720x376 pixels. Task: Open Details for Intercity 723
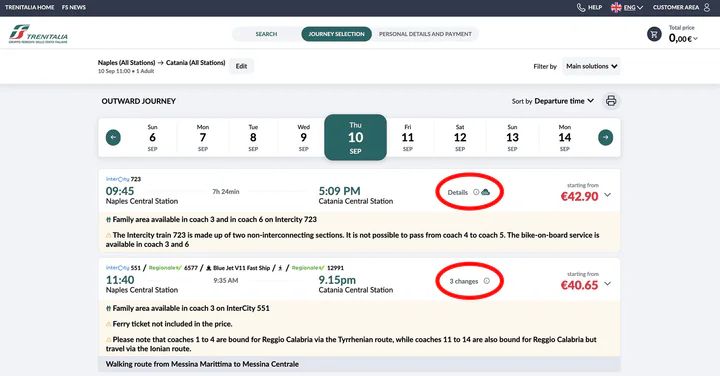[458, 192]
